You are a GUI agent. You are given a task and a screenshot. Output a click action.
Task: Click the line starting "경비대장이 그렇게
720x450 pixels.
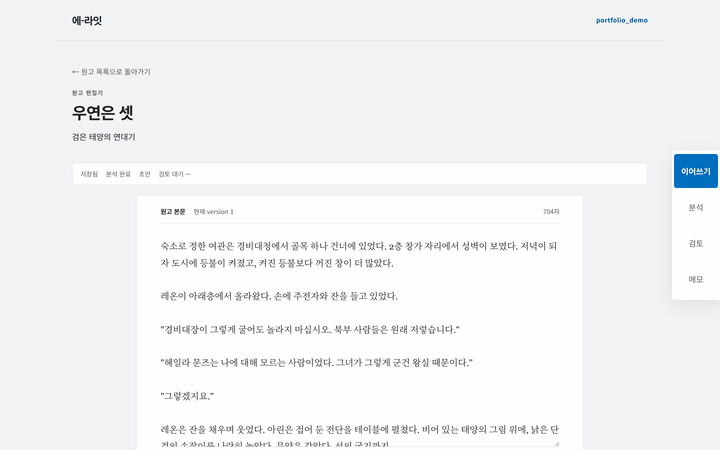point(310,329)
